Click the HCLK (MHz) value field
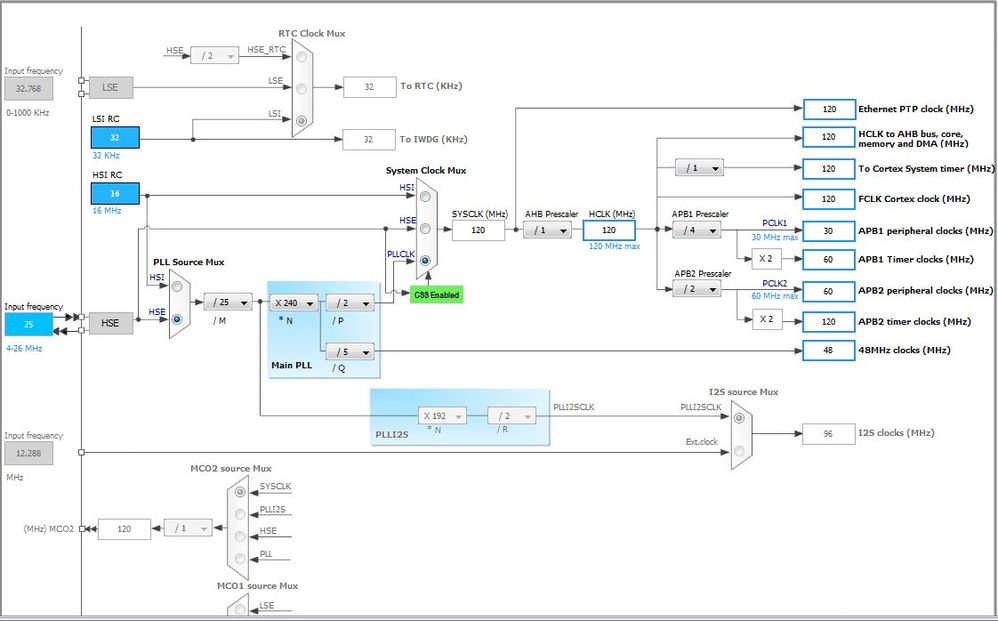The height and width of the screenshot is (621, 998). pyautogui.click(x=608, y=230)
